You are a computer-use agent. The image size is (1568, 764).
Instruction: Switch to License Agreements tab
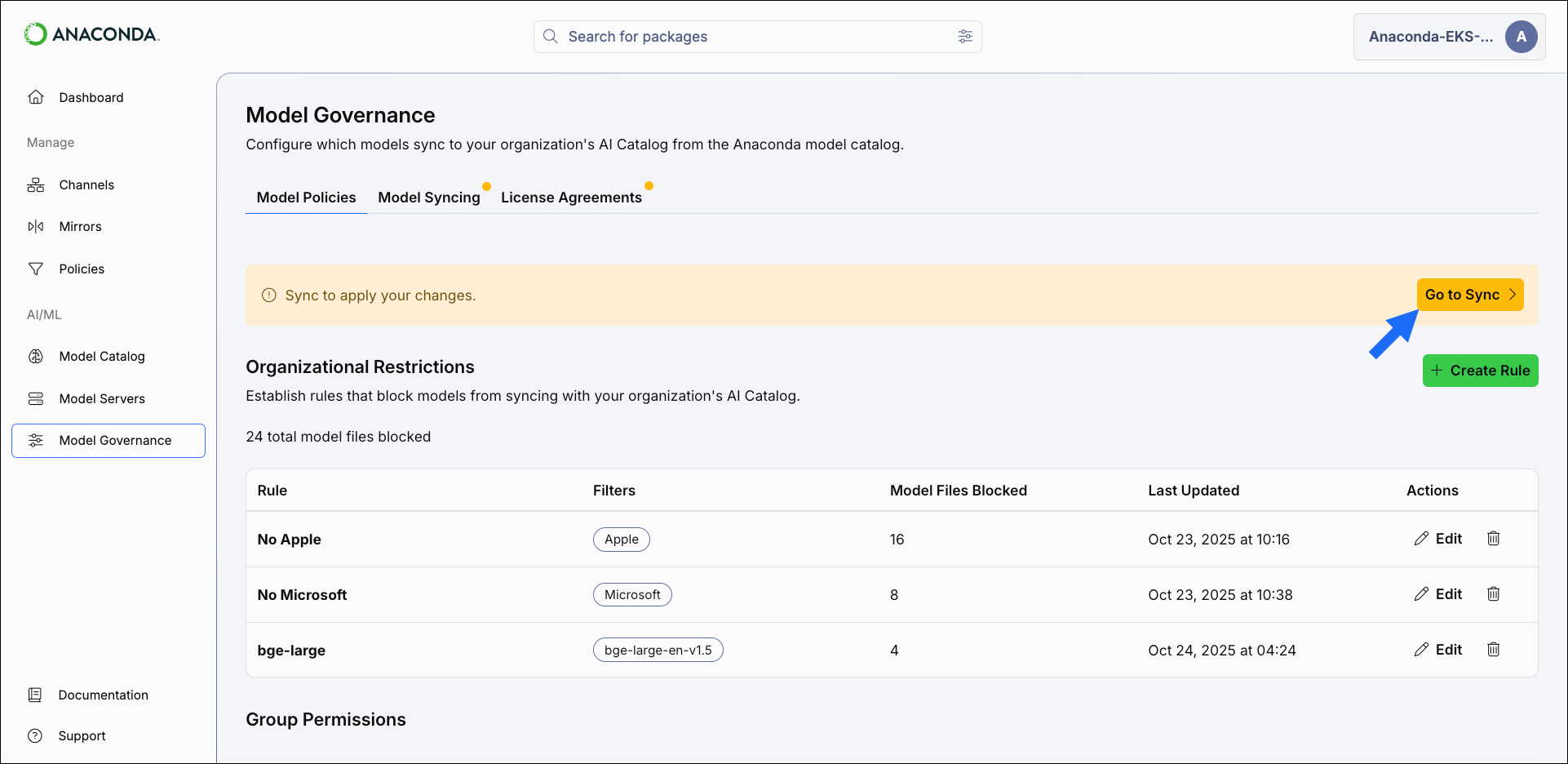[571, 198]
